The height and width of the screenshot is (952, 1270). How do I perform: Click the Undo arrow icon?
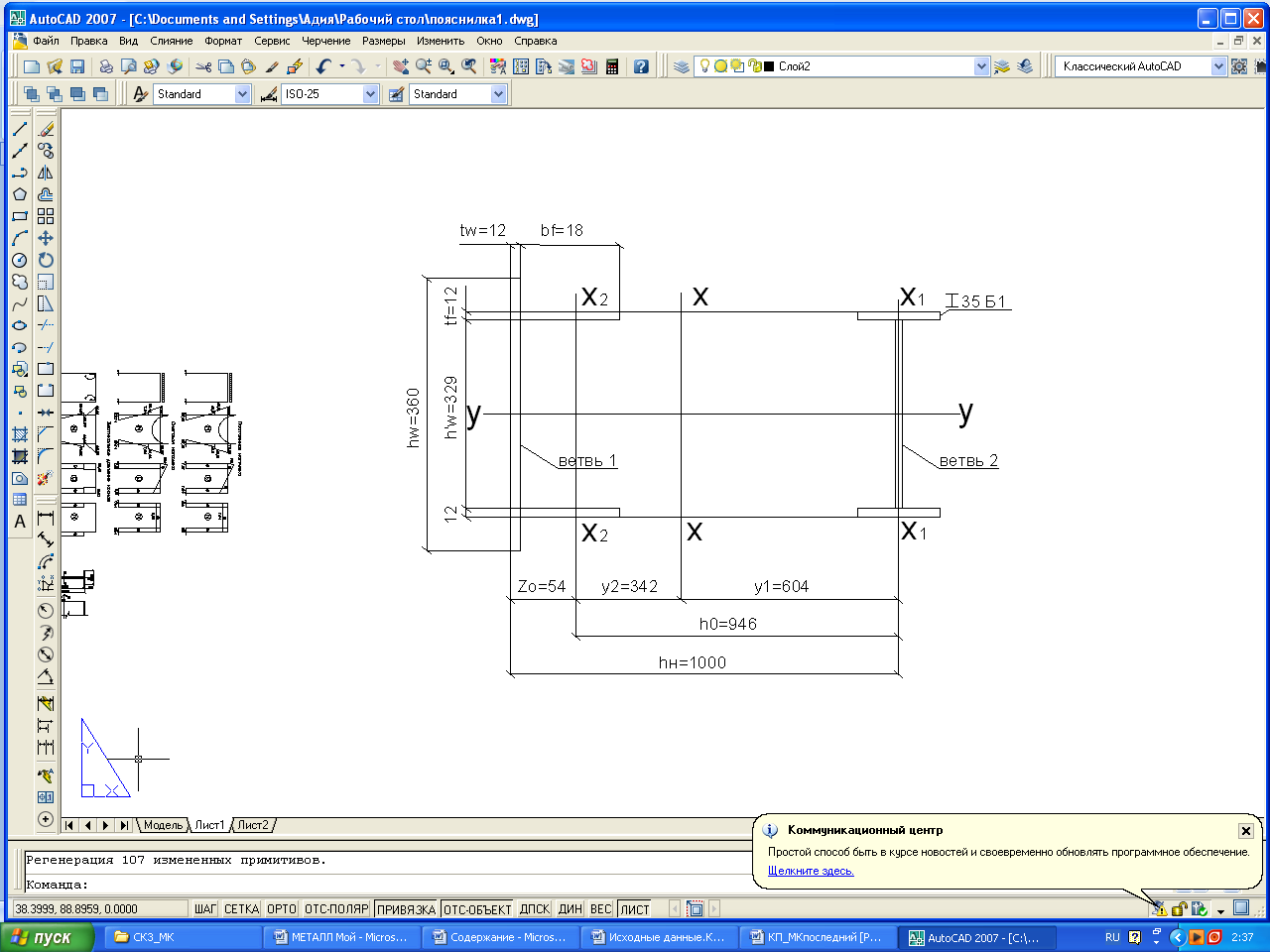323,66
